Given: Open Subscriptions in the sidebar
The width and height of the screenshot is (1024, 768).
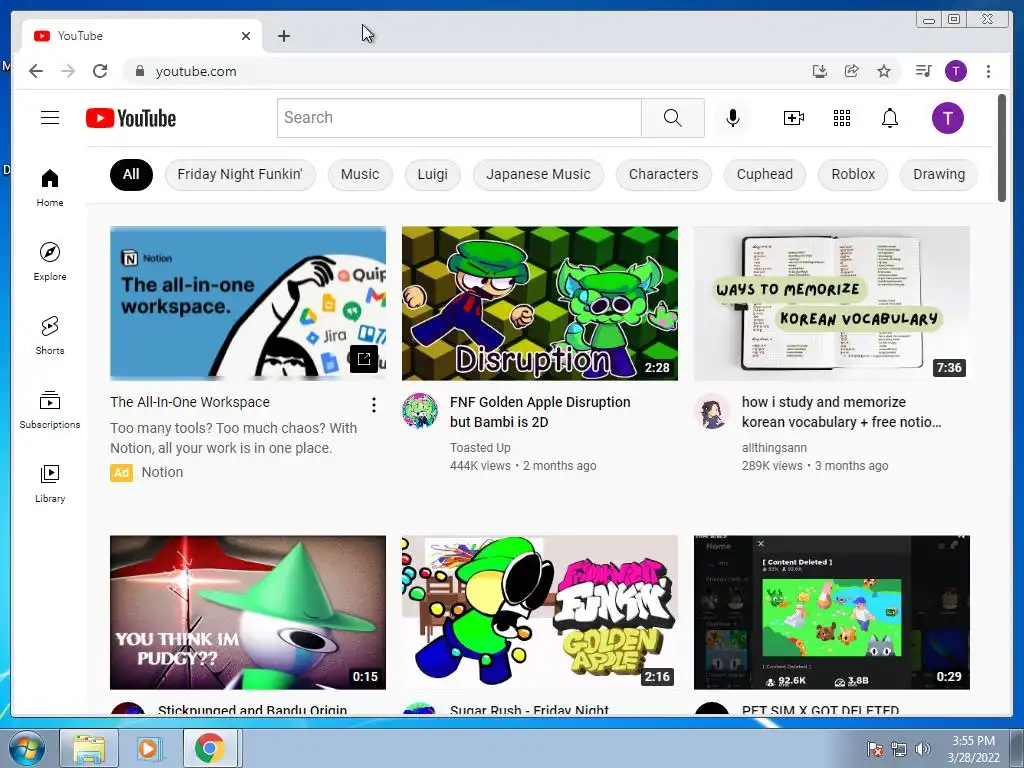Looking at the screenshot, I should pos(50,409).
